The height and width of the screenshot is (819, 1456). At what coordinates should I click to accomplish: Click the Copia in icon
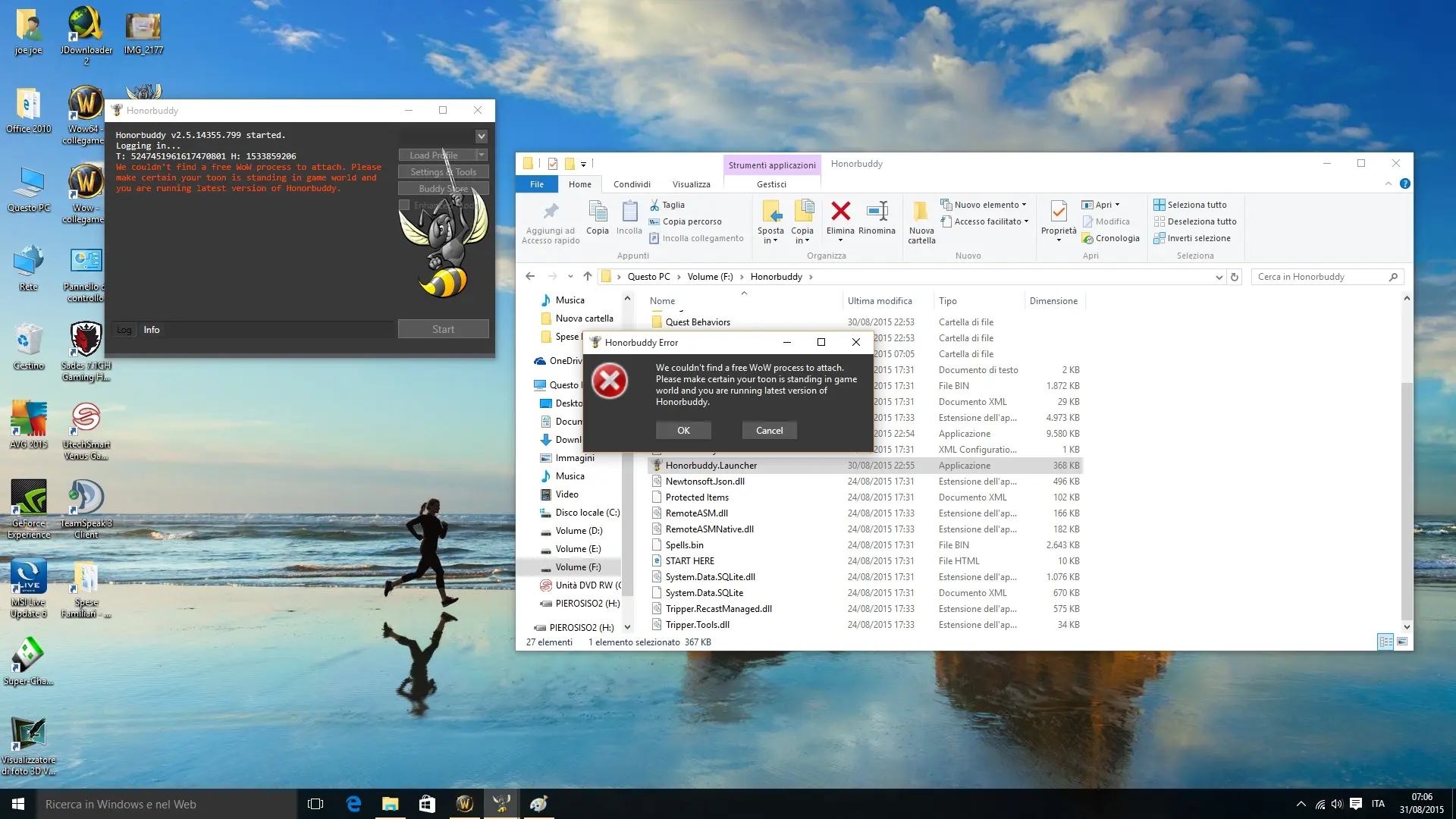click(x=802, y=212)
